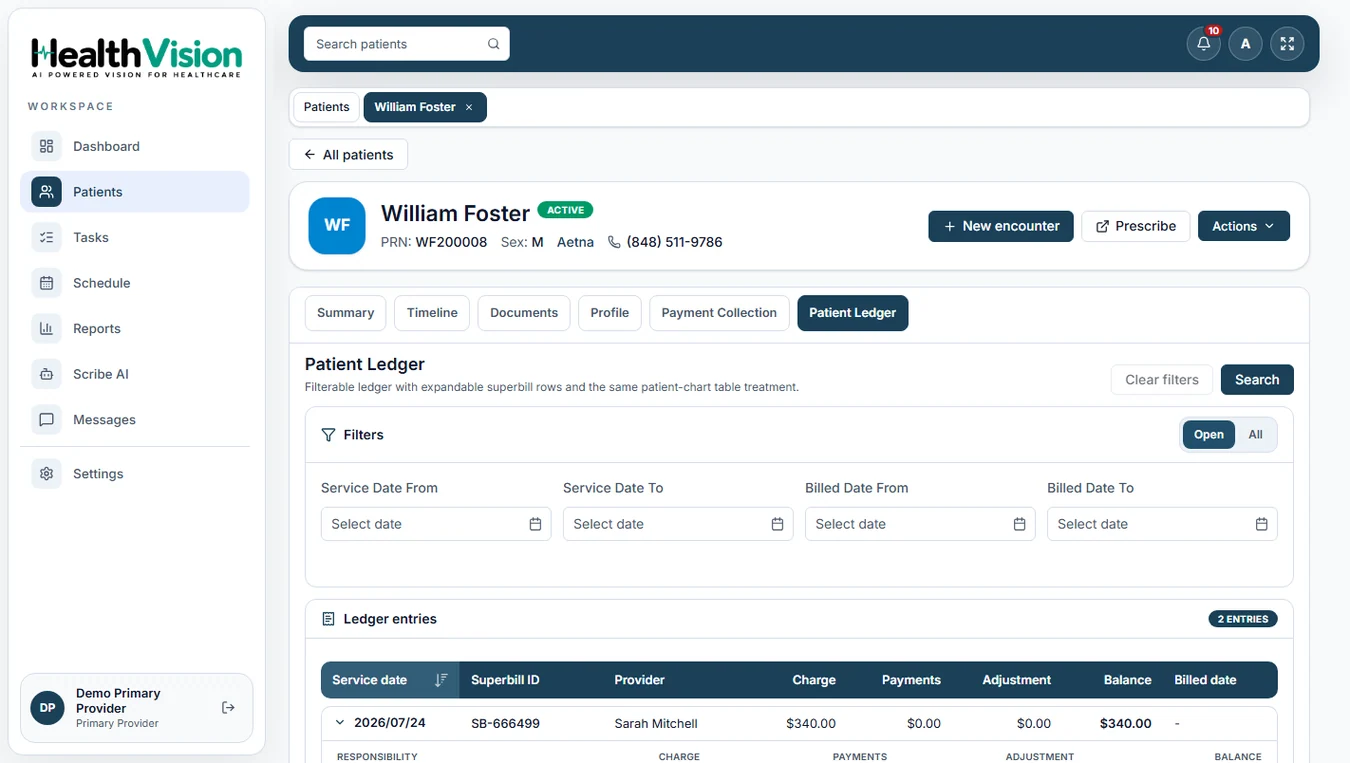Collapse the 2026/07/24 ledger row
This screenshot has width=1350, height=763.
(x=340, y=723)
